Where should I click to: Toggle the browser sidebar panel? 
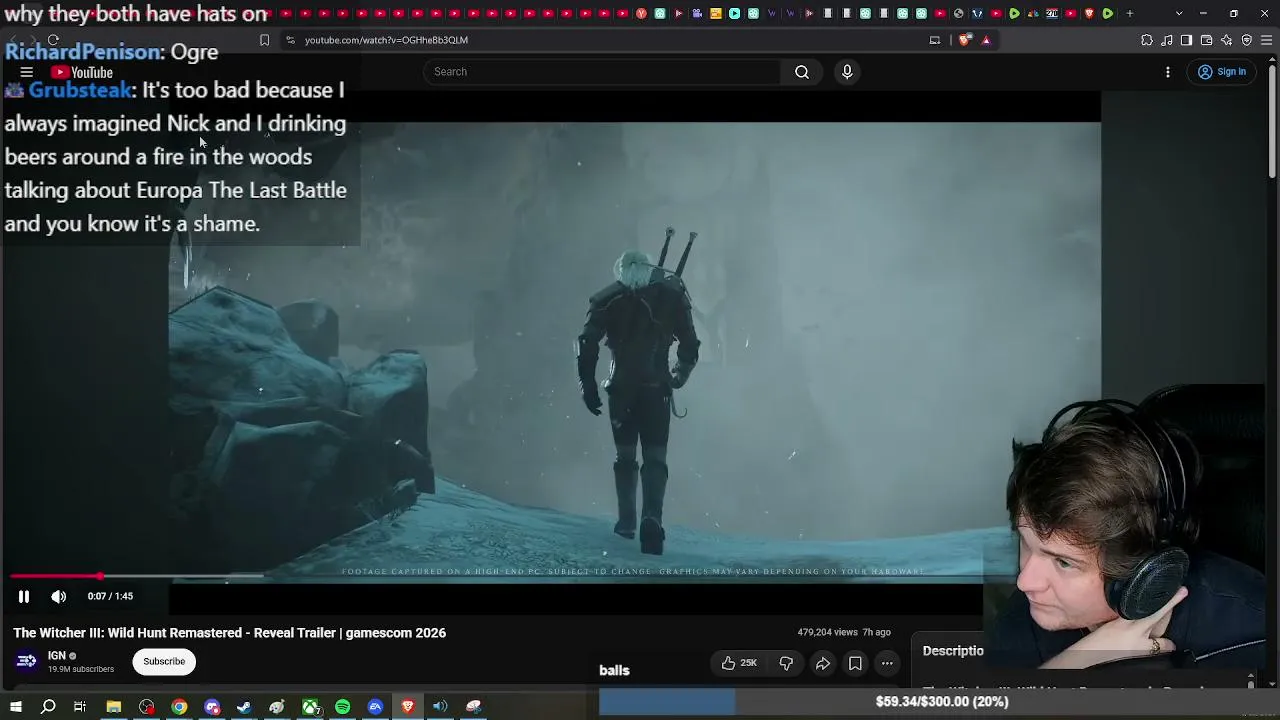pos(1187,40)
